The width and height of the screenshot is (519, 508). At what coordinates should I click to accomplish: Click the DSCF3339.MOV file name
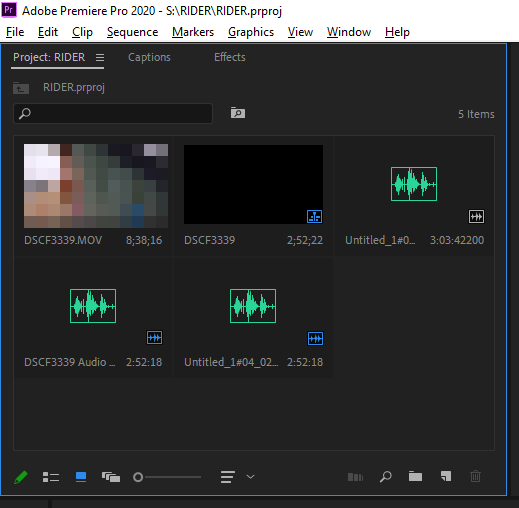63,240
